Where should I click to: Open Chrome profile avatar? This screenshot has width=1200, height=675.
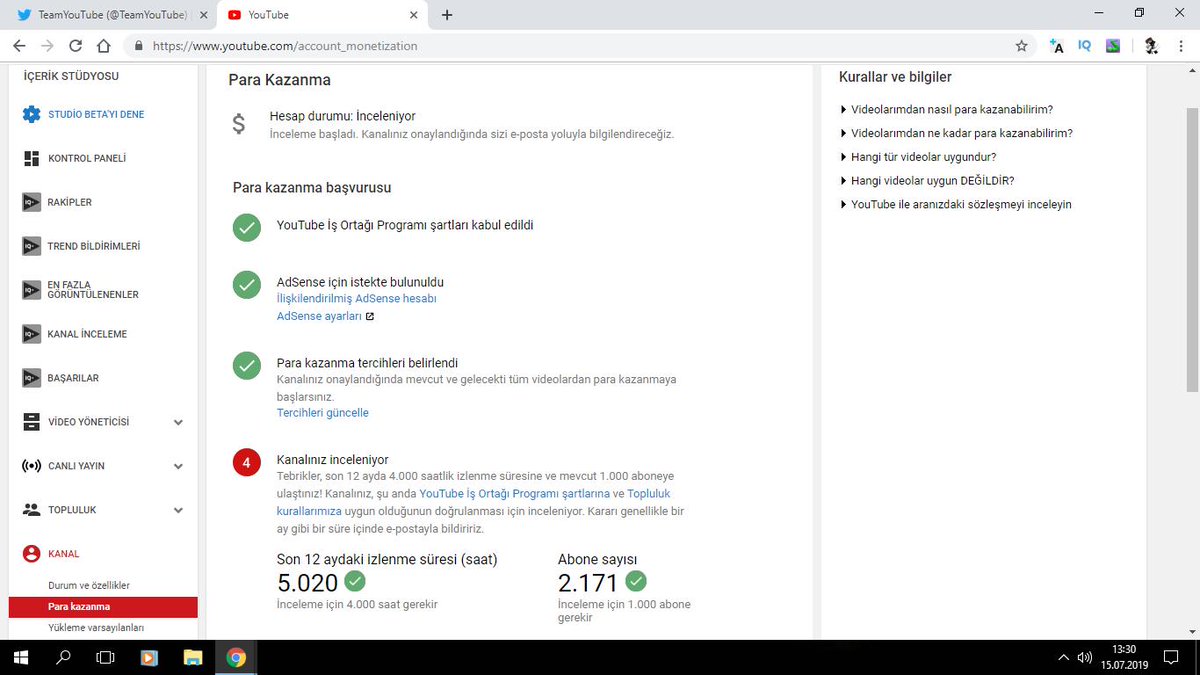tap(1151, 46)
